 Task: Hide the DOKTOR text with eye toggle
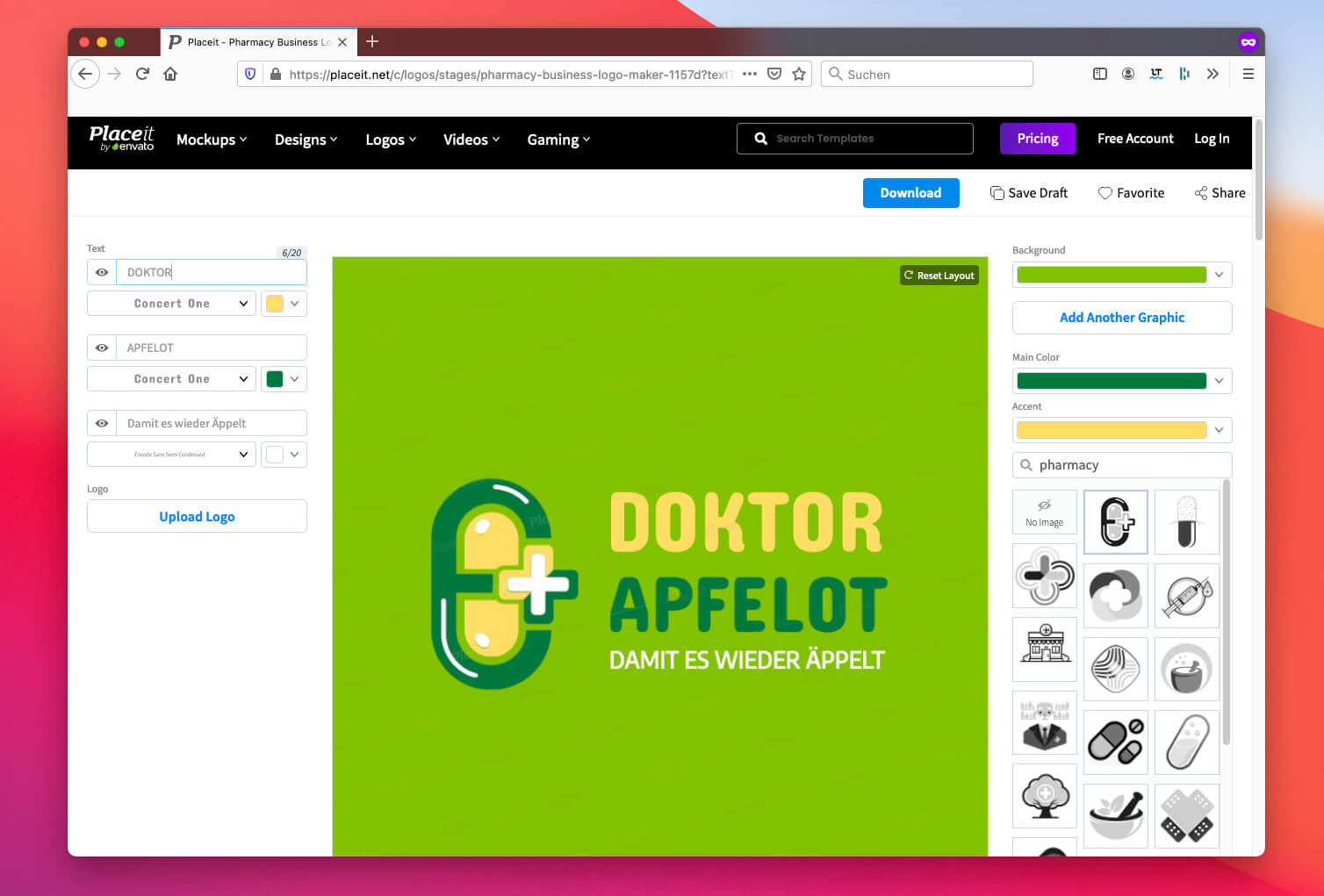[x=102, y=273]
